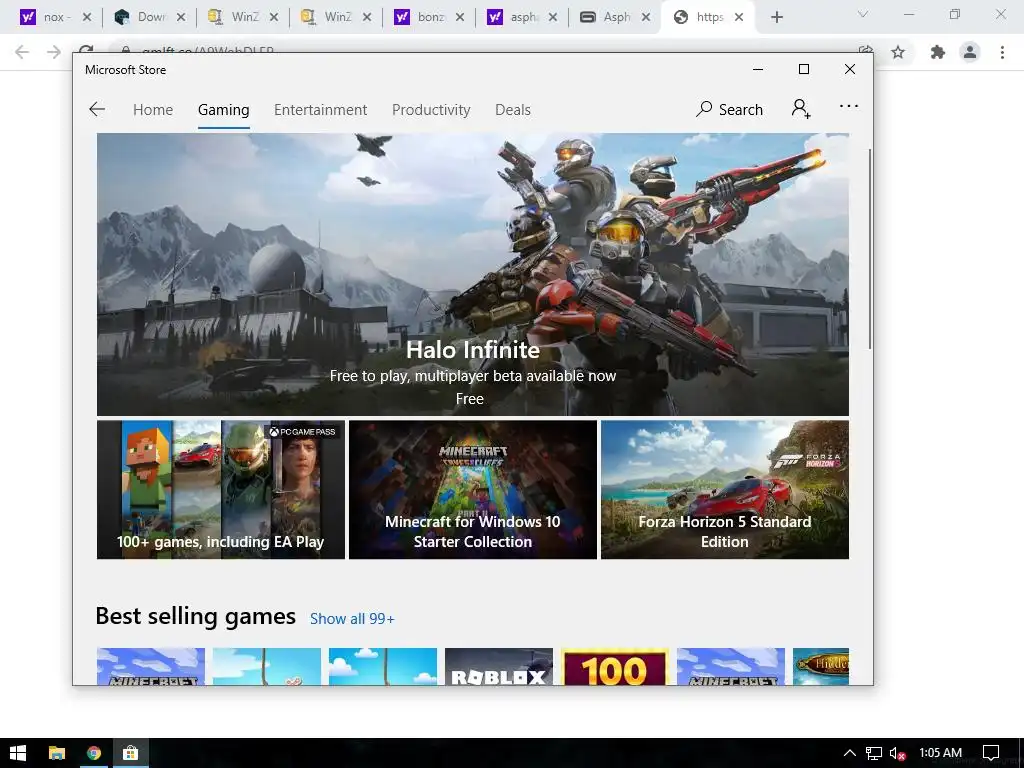This screenshot has width=1024, height=768.
Task: Open the PC Game Pass 100+ games tile
Action: coord(221,489)
